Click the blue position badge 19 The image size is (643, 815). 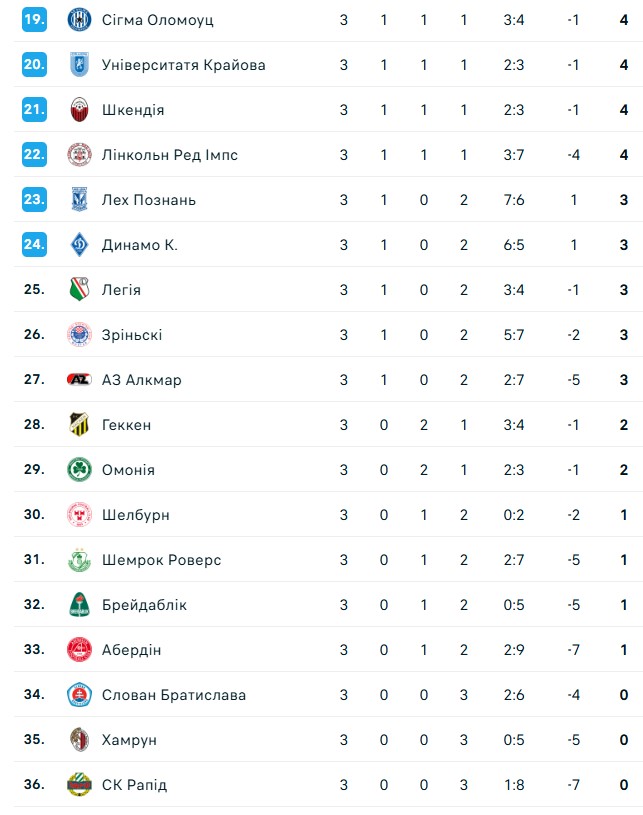point(35,20)
